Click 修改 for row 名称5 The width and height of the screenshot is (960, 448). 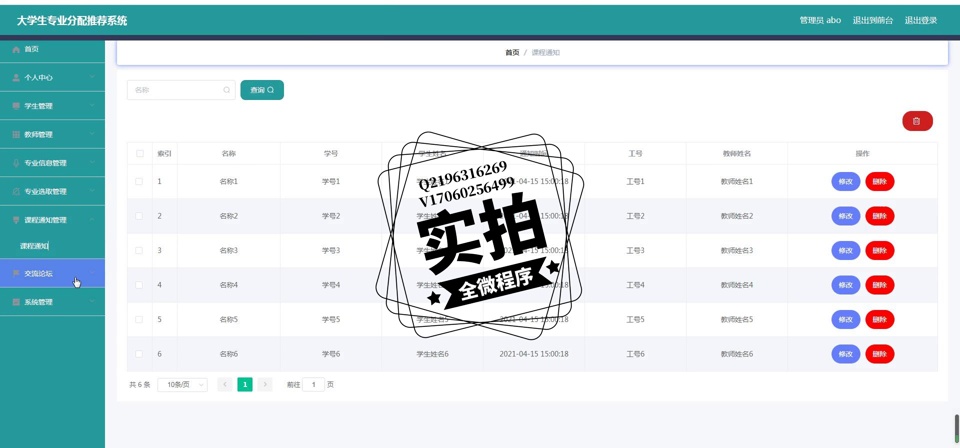(846, 319)
